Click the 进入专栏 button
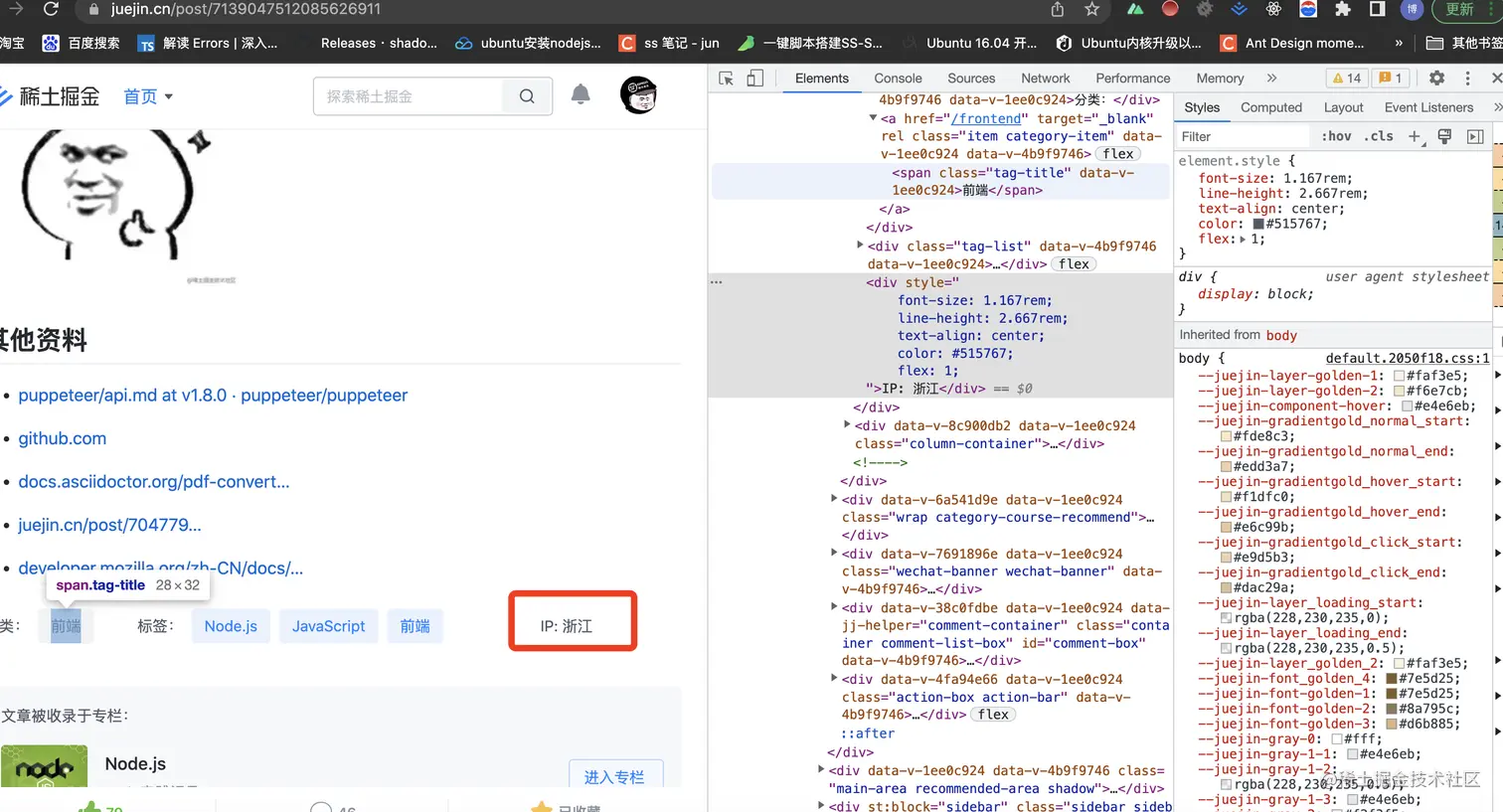 point(615,775)
